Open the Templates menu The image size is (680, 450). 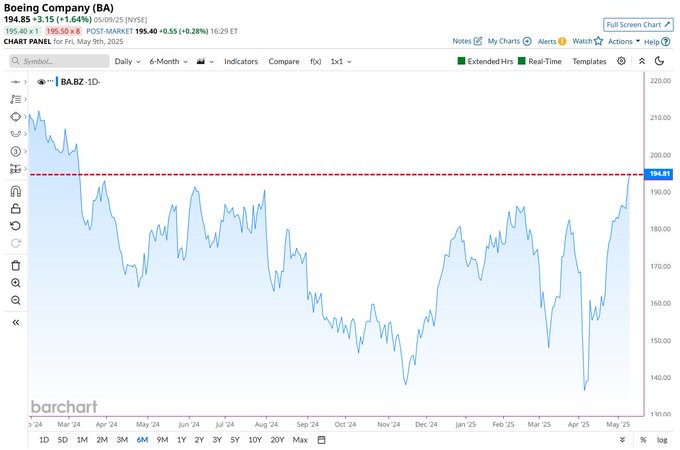click(589, 62)
